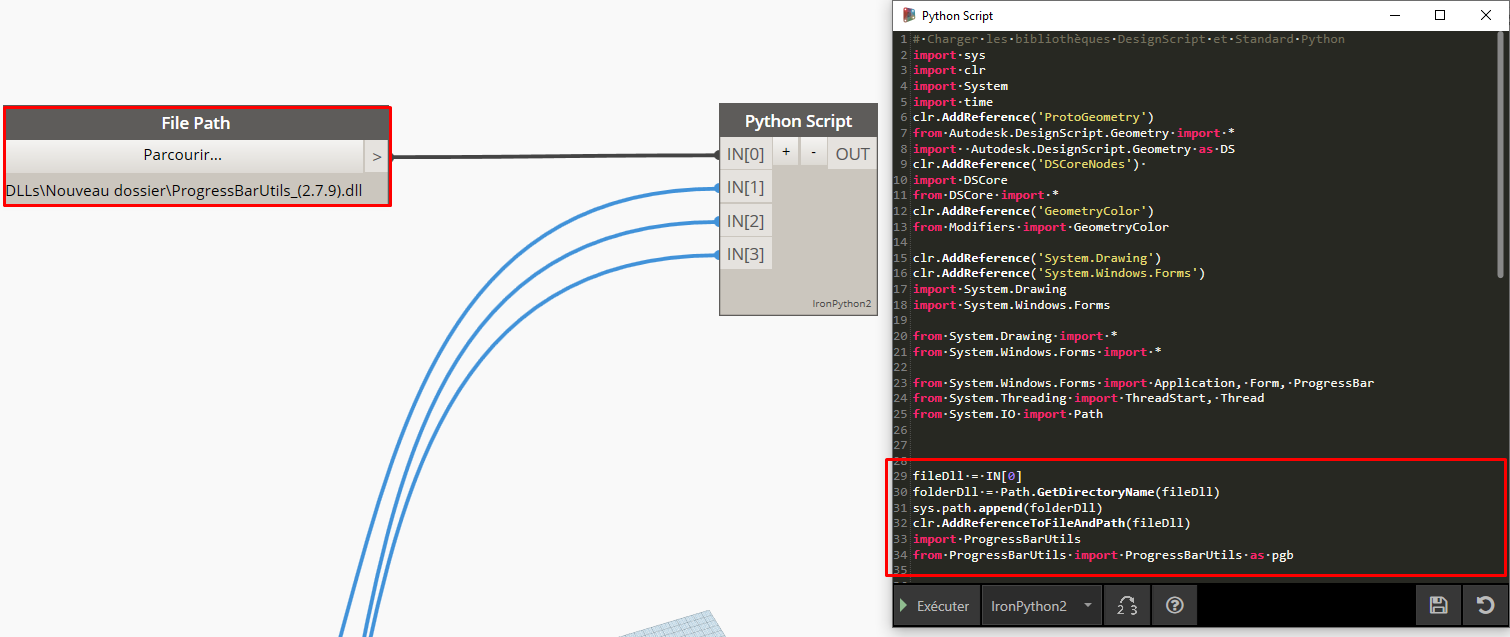Click the green play icon beside Exécuter
This screenshot has height=637, width=1510.
coord(906,605)
